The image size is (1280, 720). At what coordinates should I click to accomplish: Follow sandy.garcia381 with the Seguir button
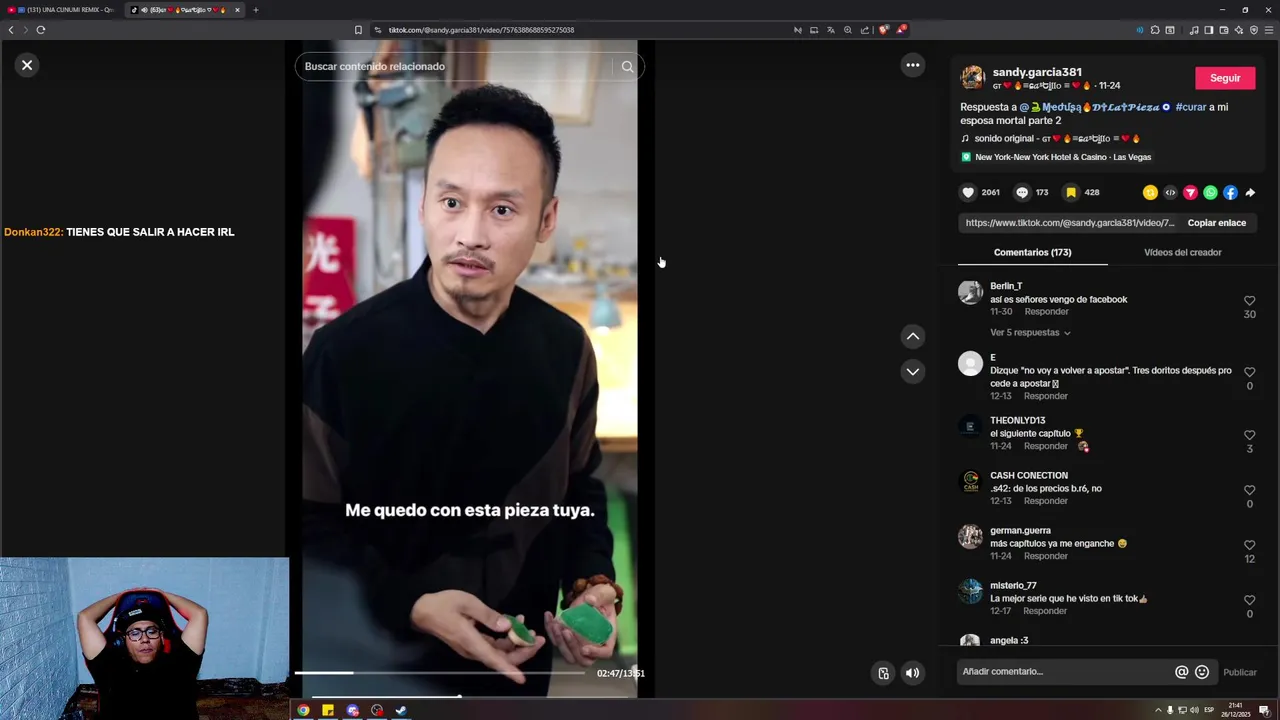click(x=1225, y=78)
